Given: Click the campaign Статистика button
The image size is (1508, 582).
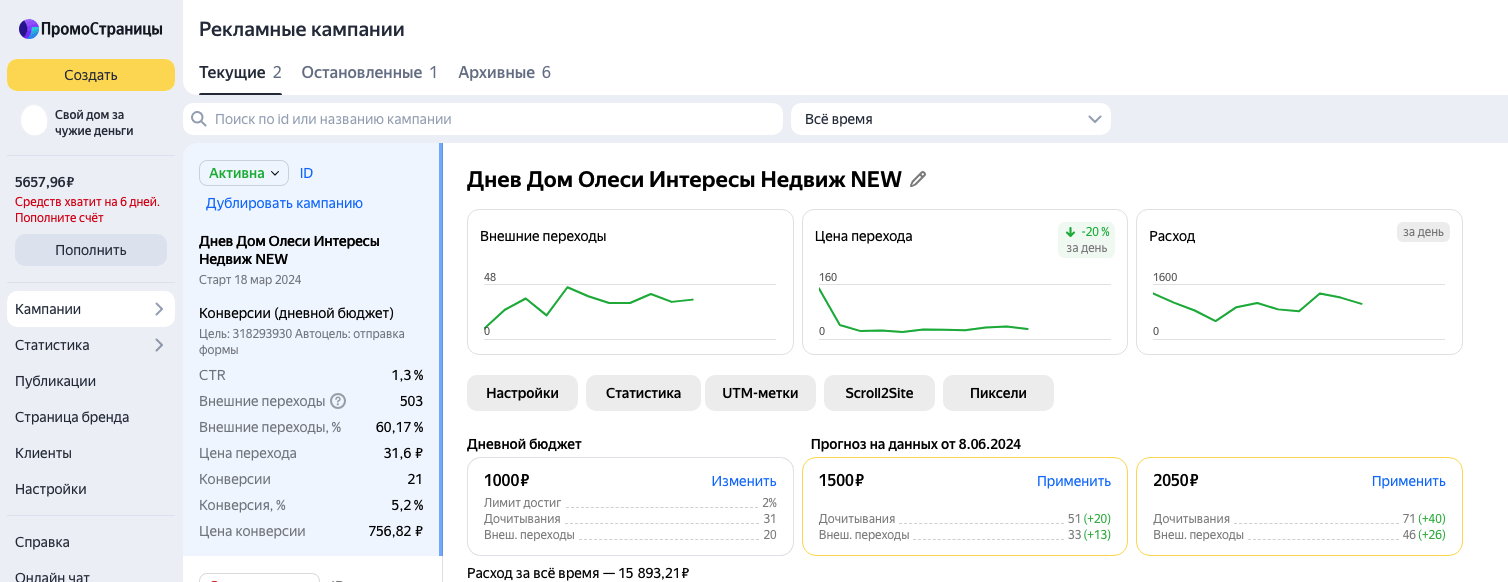Looking at the screenshot, I should pos(643,393).
